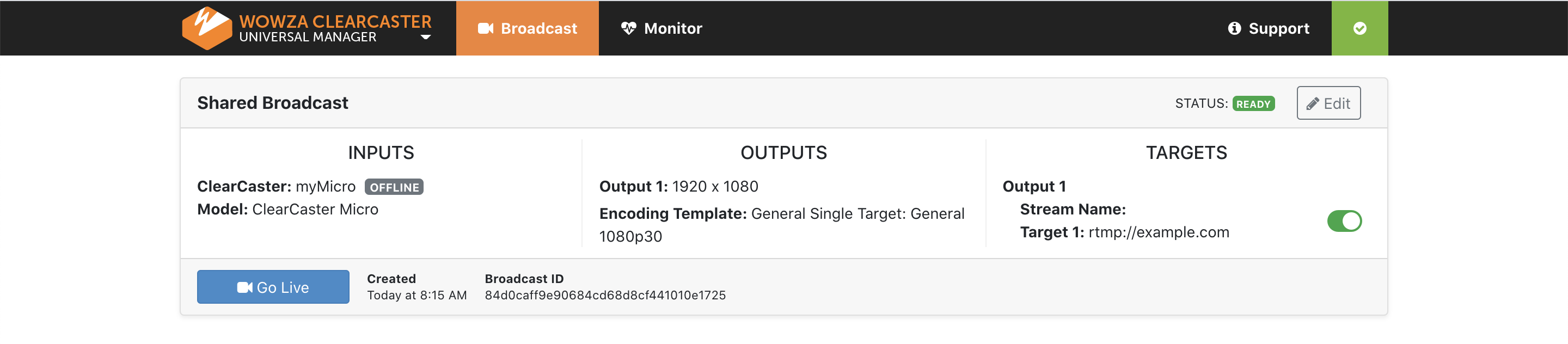Image resolution: width=1568 pixels, height=344 pixels.
Task: Expand the Universal Manager dropdown arrow
Action: 426,38
